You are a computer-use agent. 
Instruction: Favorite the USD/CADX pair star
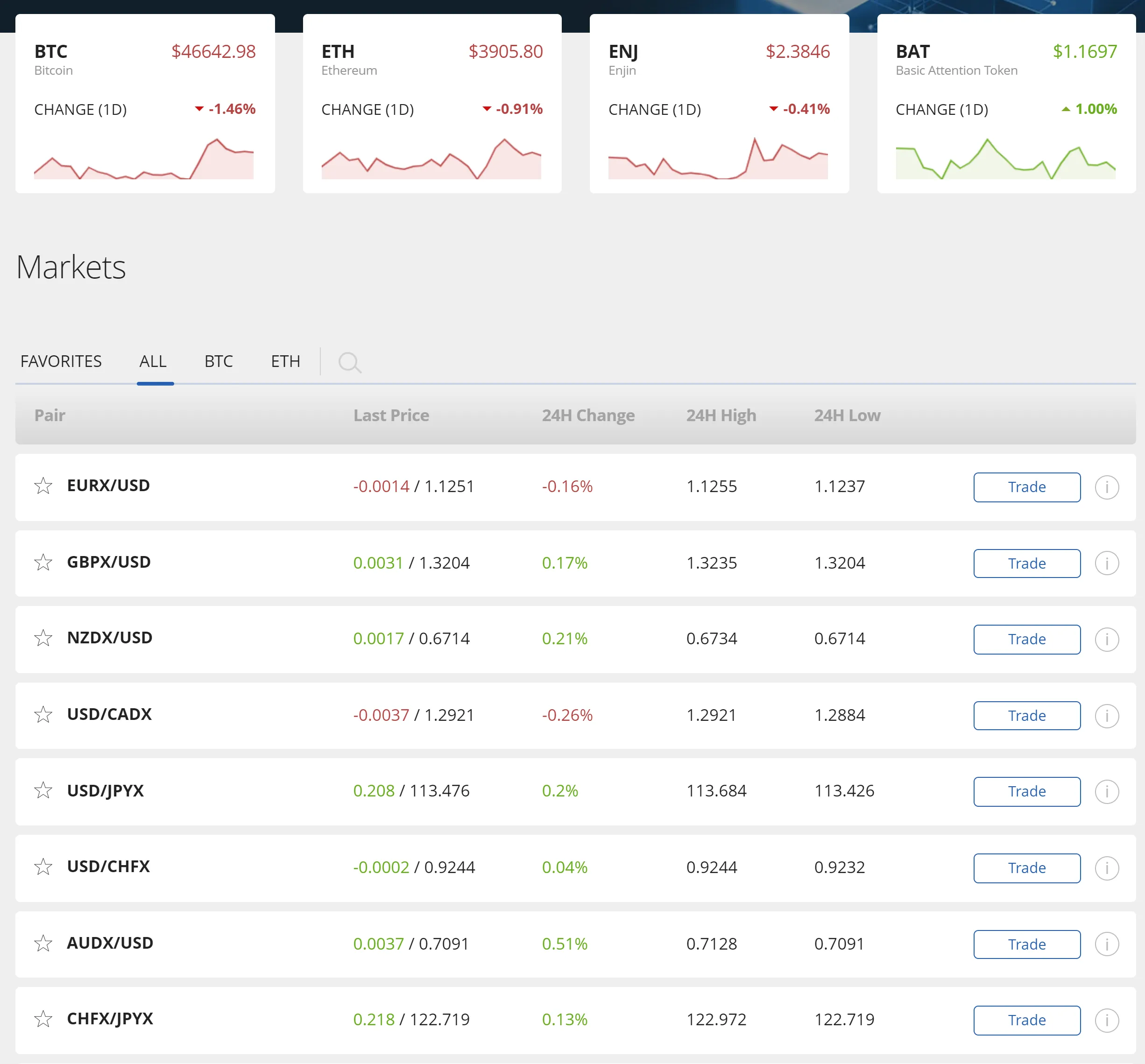[x=43, y=714]
